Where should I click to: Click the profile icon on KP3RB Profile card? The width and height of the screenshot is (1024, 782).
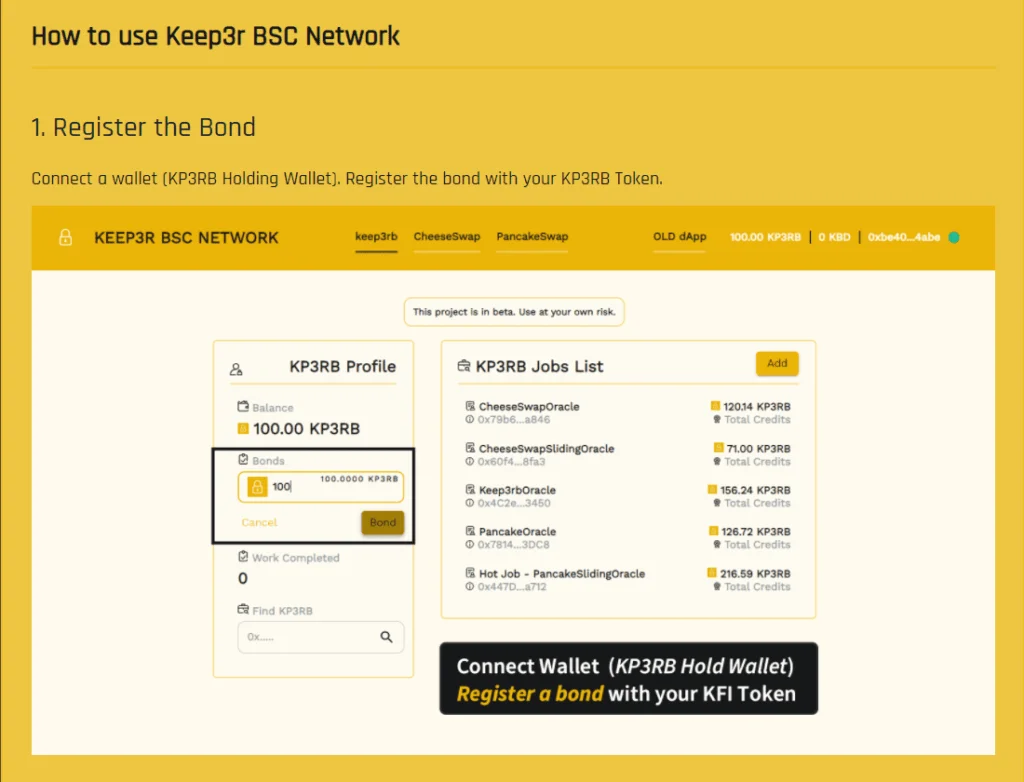coord(236,368)
